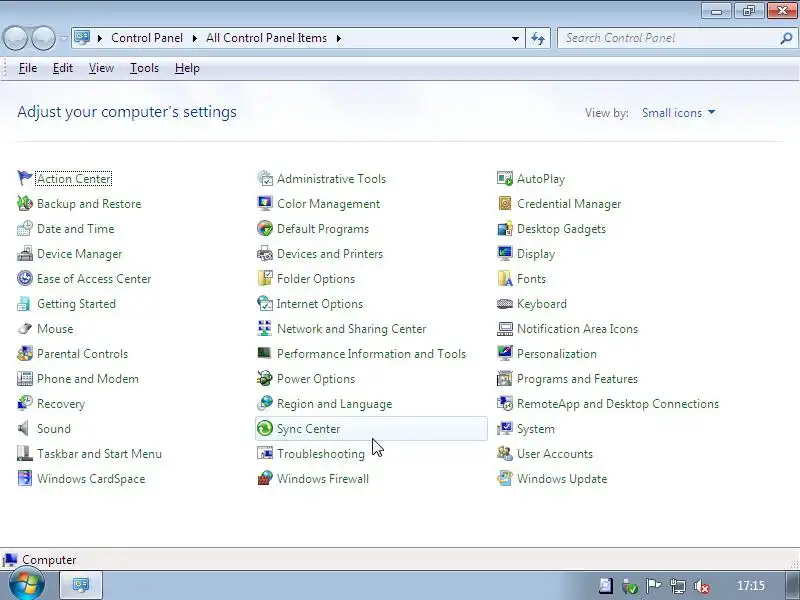
Task: Open Taskbar and Start Menu link
Action: (99, 454)
